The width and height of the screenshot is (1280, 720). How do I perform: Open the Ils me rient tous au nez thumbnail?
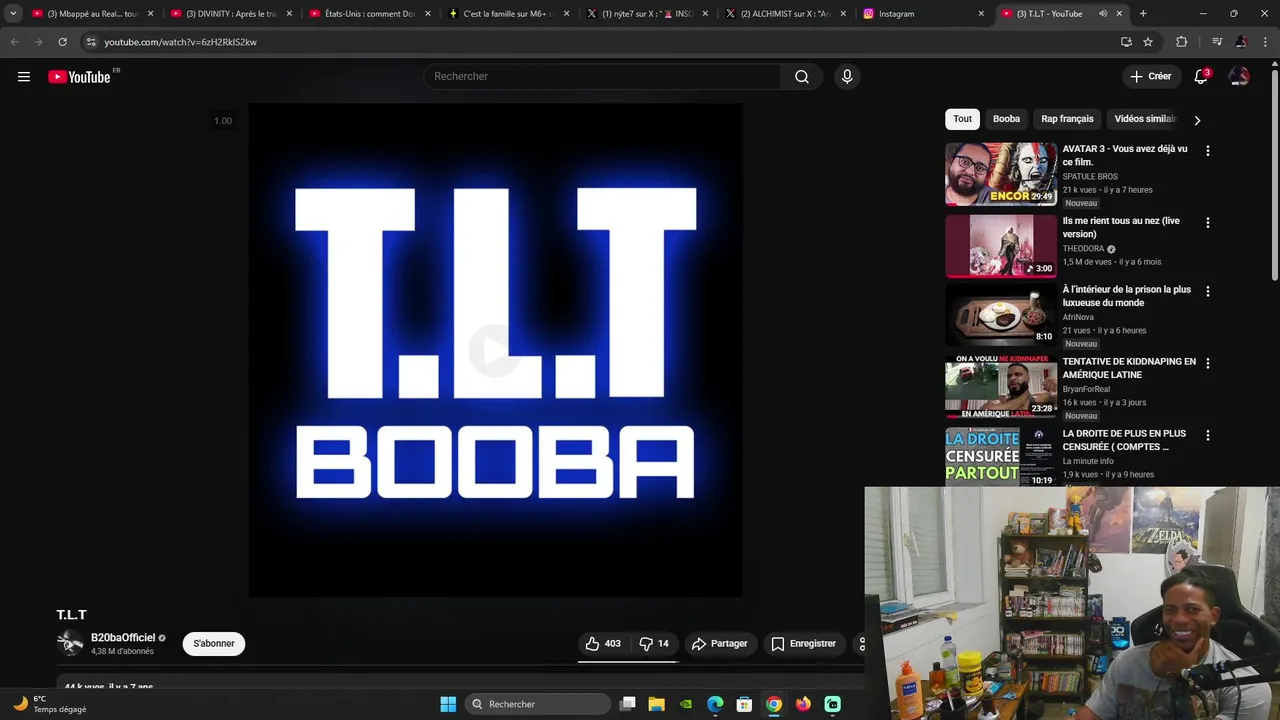click(1001, 246)
